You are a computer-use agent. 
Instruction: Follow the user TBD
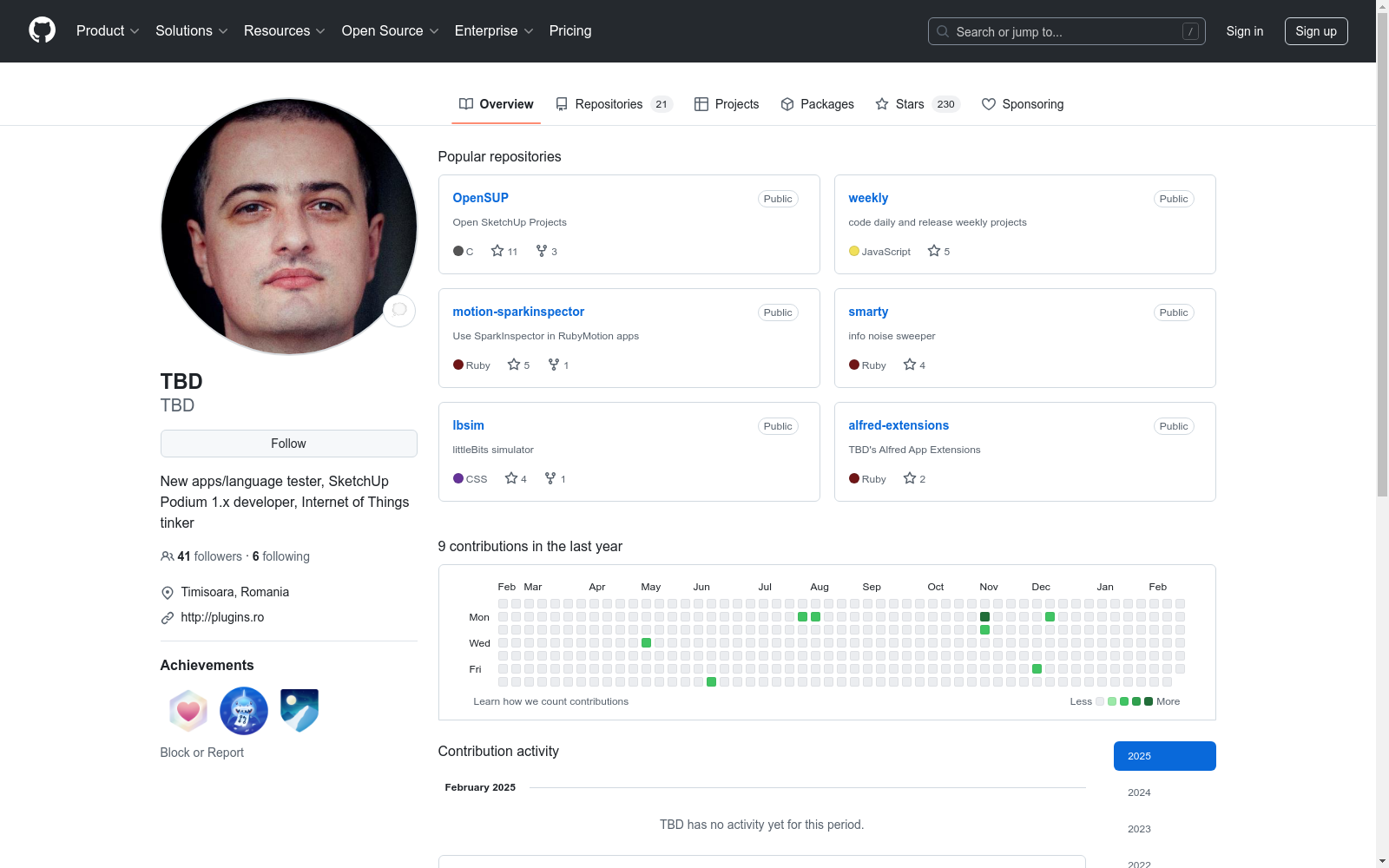coord(288,444)
